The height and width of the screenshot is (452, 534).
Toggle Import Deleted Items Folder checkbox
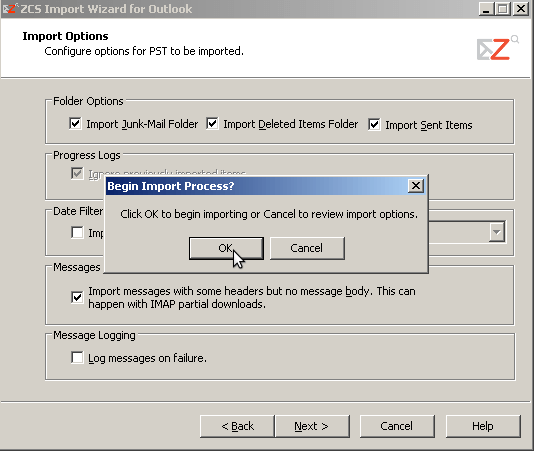tap(212, 123)
